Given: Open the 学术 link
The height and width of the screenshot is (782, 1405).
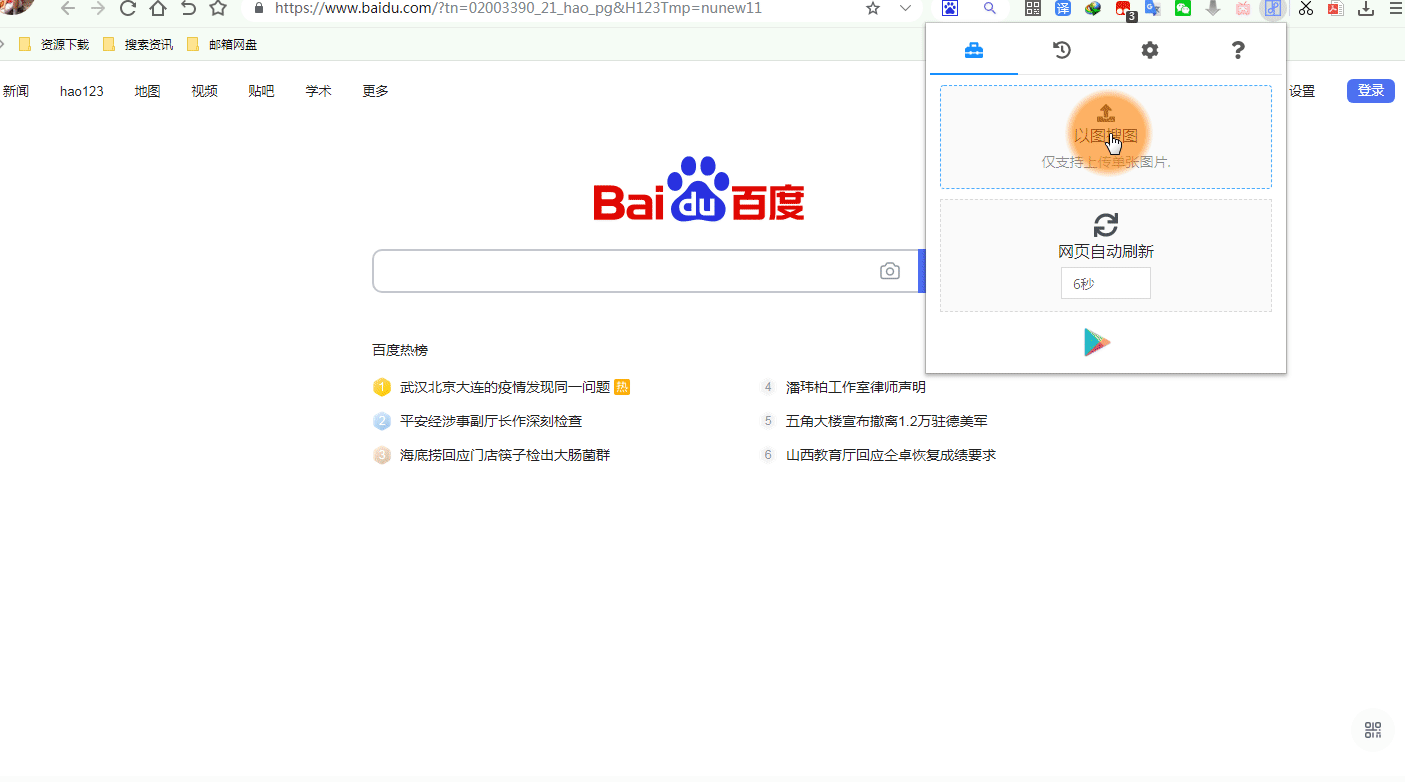Looking at the screenshot, I should (319, 91).
